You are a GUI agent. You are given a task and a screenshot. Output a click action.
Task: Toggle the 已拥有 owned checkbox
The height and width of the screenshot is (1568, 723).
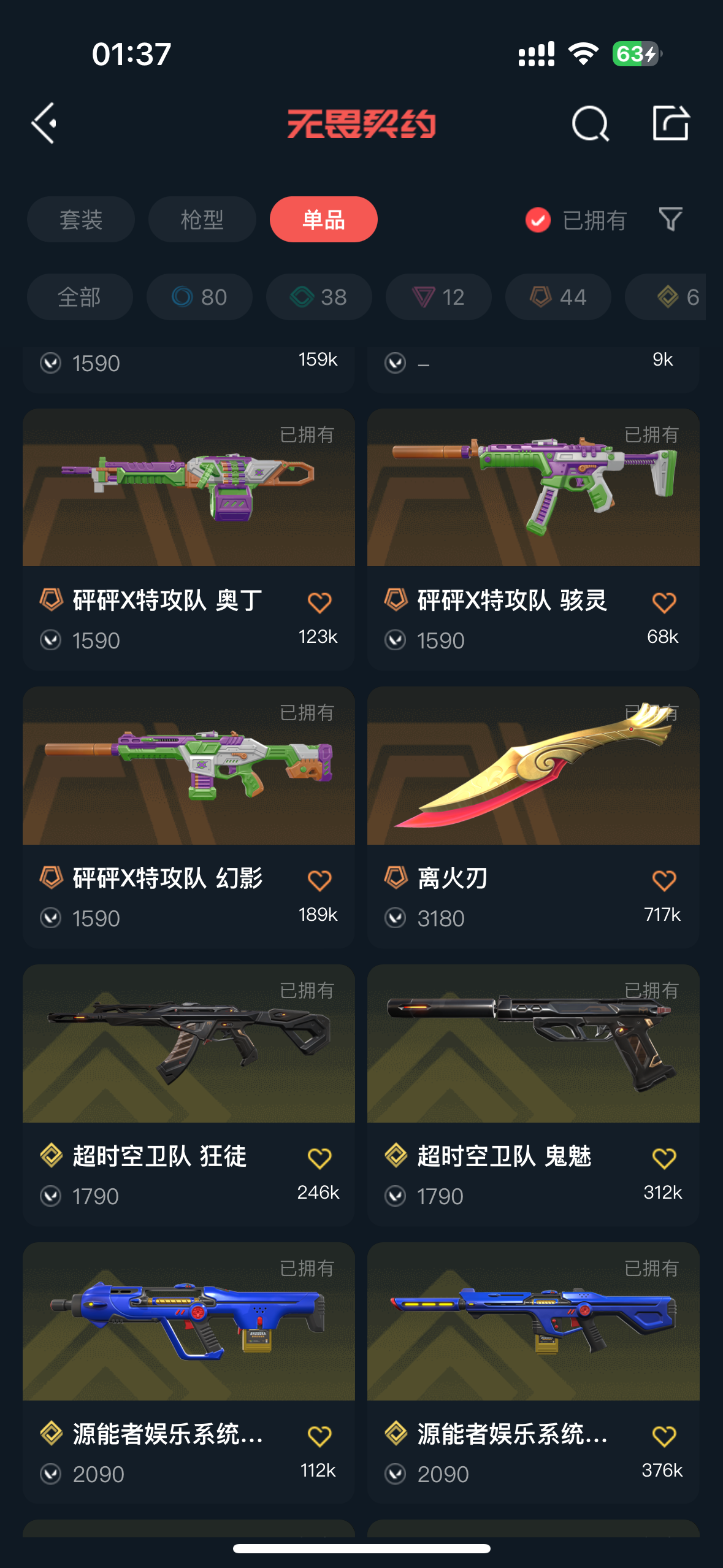tap(538, 220)
